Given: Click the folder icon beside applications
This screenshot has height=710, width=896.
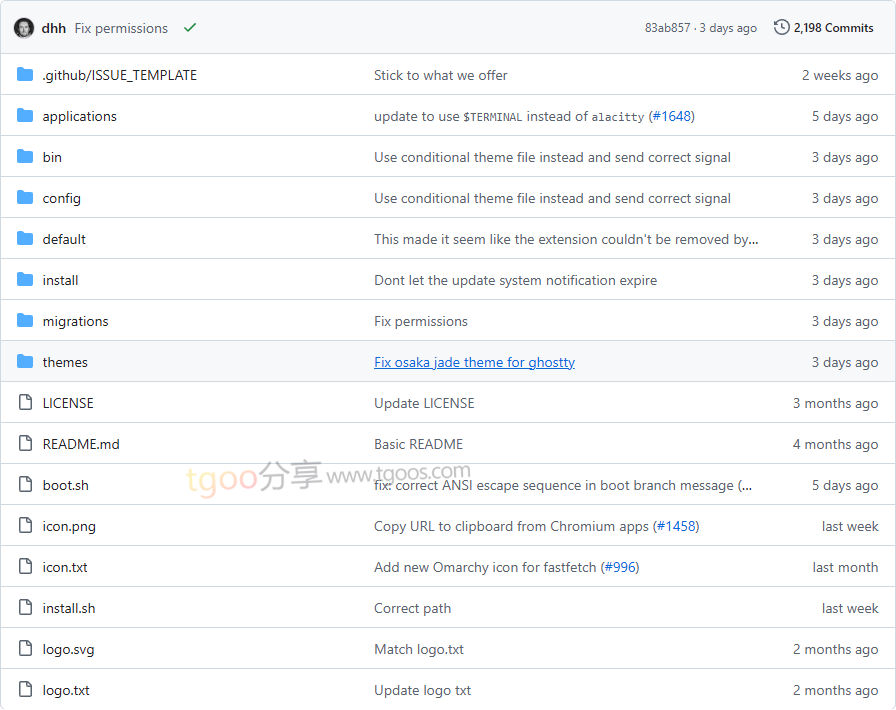Looking at the screenshot, I should (x=25, y=116).
